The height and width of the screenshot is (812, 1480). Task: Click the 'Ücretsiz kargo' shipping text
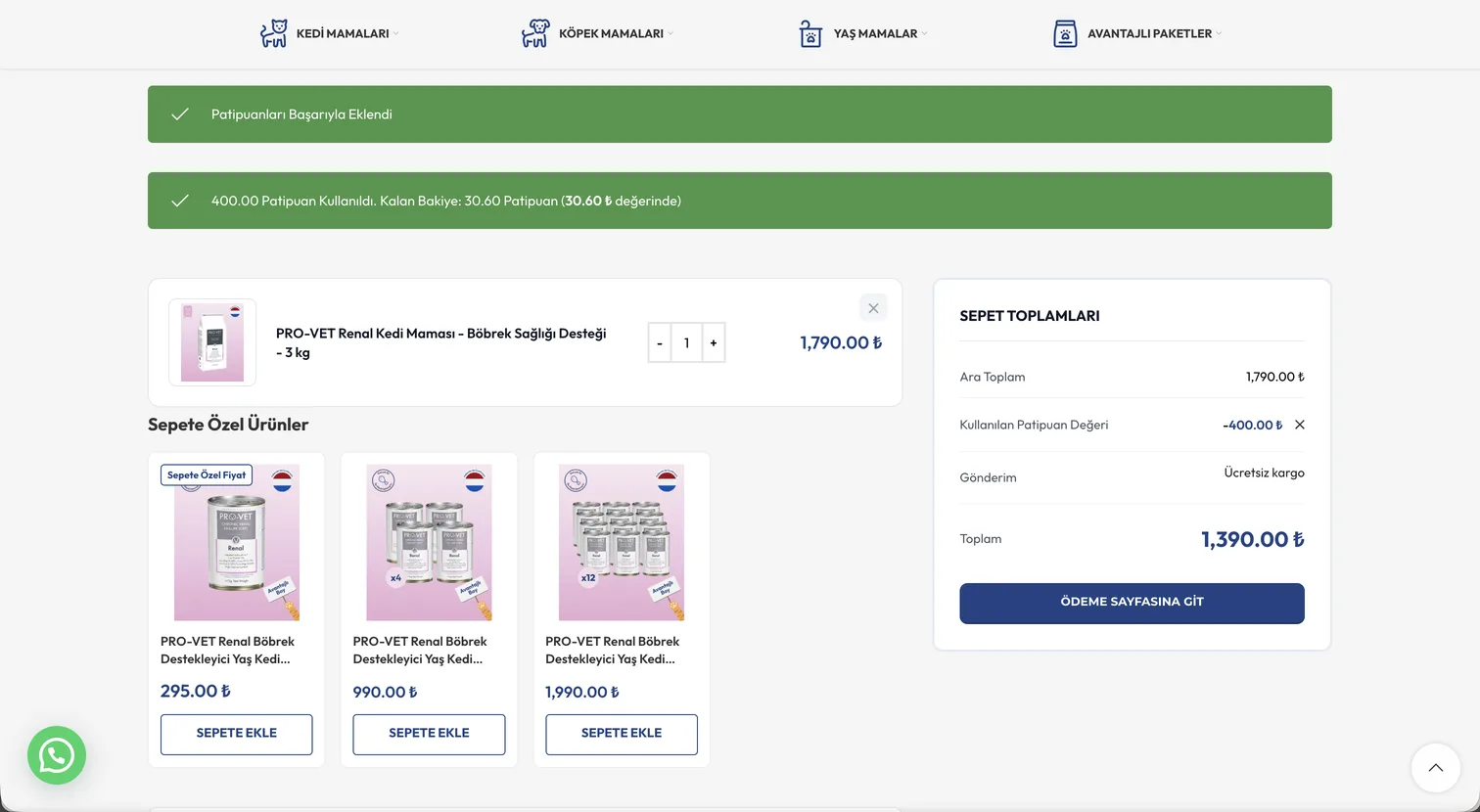1264,473
